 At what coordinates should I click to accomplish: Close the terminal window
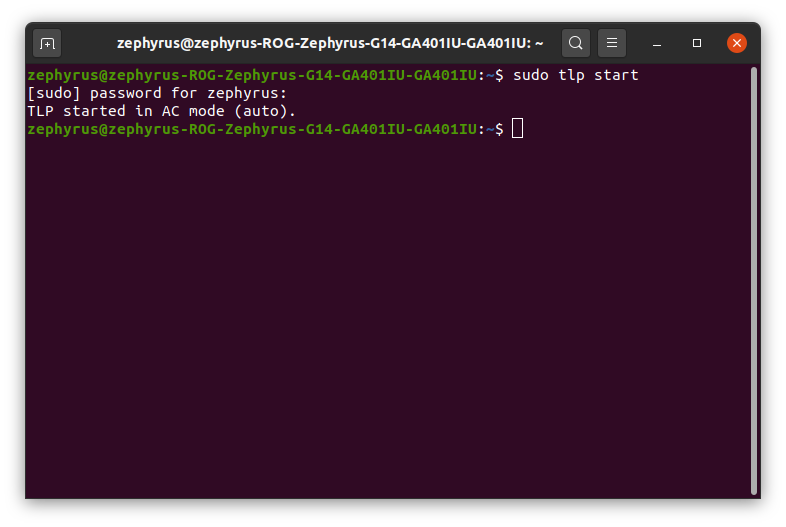click(x=736, y=43)
